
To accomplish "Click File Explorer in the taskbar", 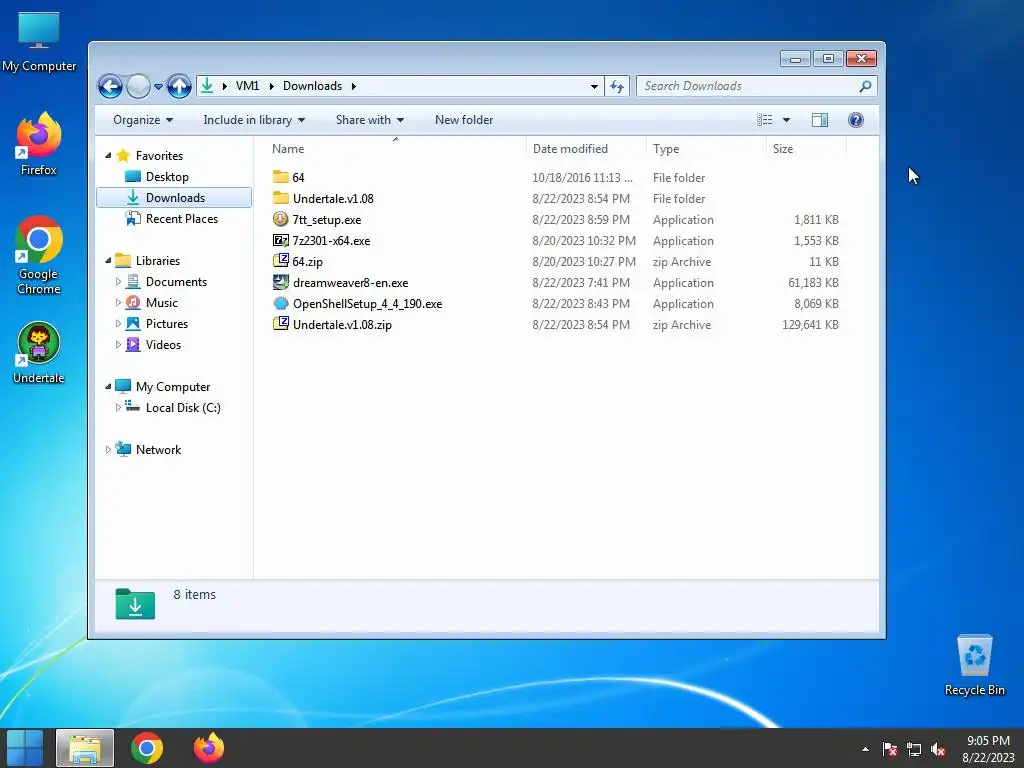I will pos(85,748).
